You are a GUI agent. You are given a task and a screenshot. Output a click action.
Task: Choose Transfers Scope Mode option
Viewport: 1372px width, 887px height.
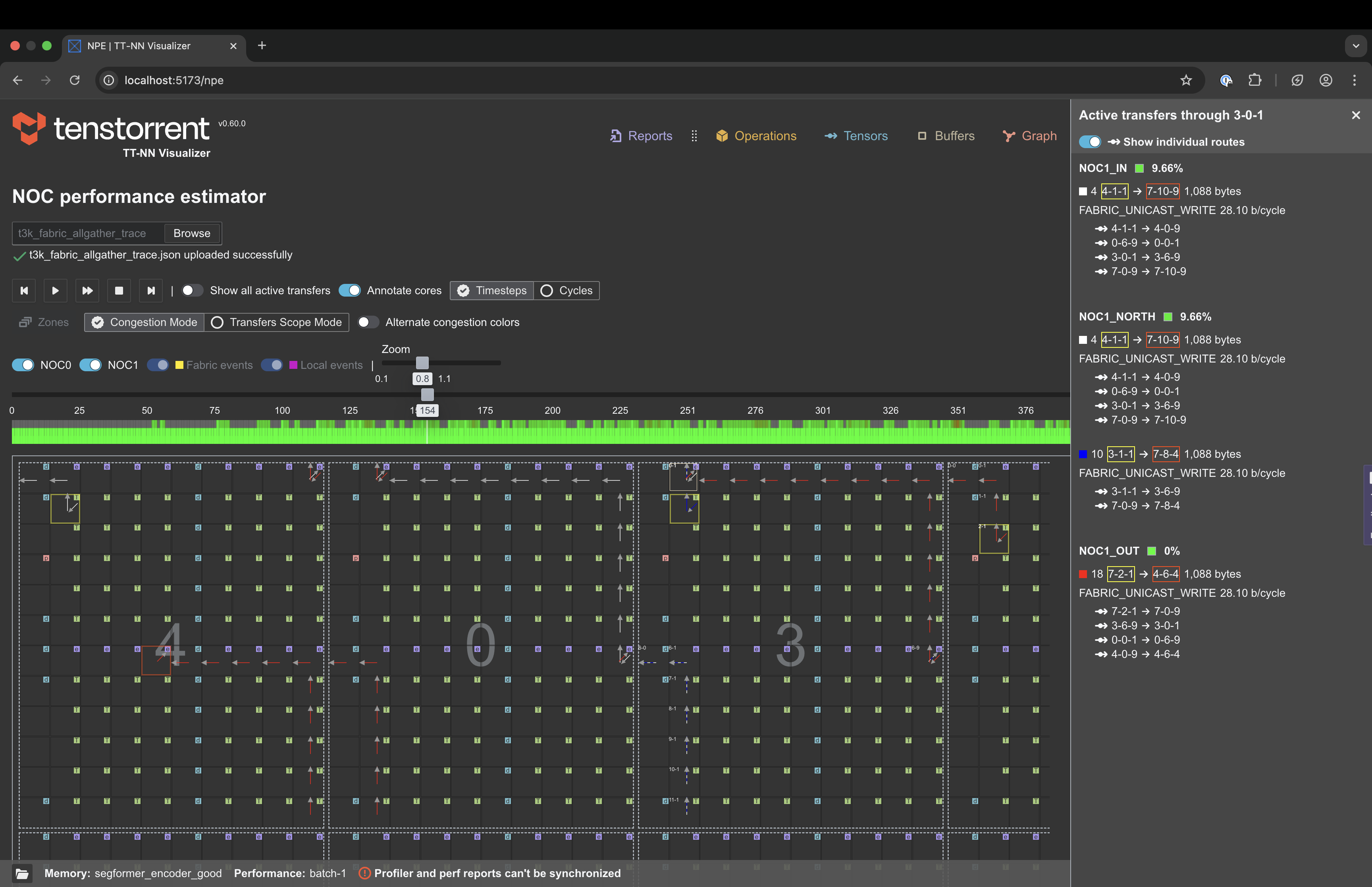[x=276, y=322]
